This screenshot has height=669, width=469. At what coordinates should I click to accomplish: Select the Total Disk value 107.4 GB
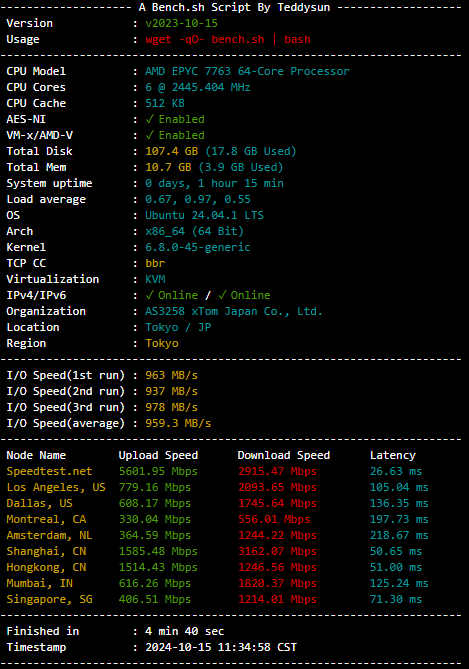tap(172, 151)
